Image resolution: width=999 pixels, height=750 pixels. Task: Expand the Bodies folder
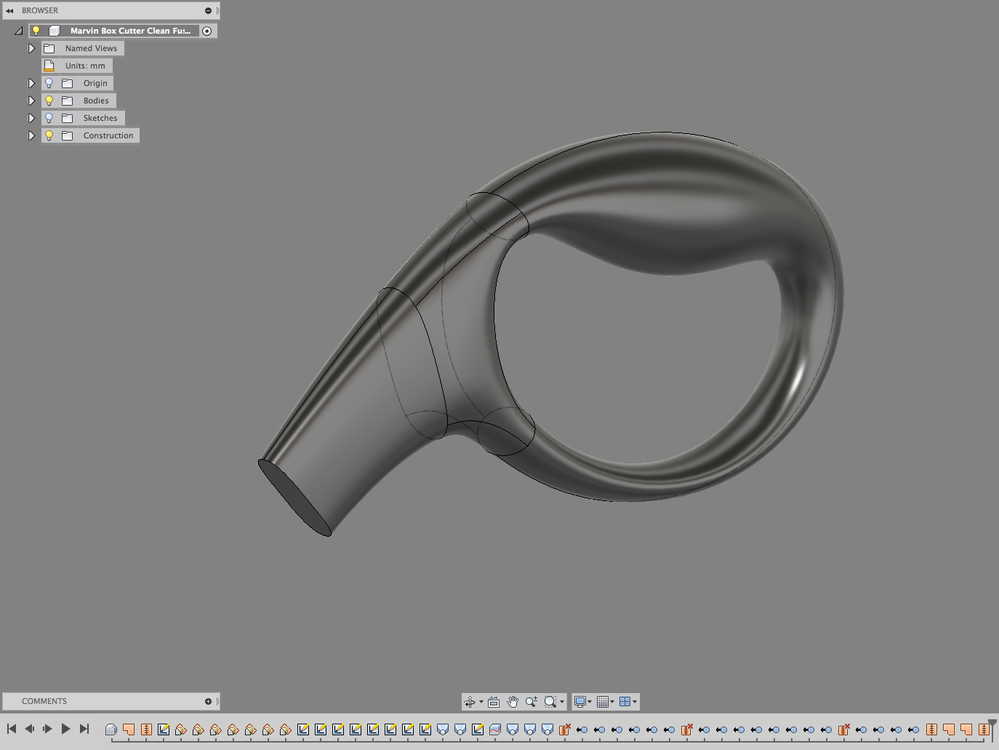tap(31, 101)
